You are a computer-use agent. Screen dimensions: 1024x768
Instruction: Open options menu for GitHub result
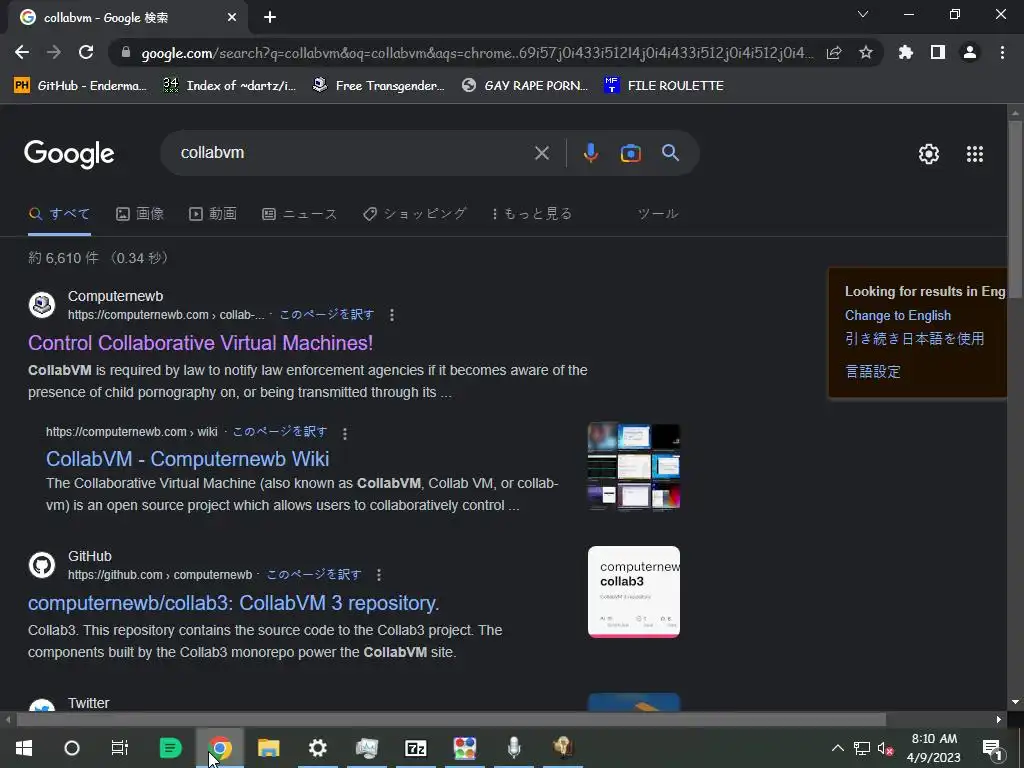(x=379, y=575)
